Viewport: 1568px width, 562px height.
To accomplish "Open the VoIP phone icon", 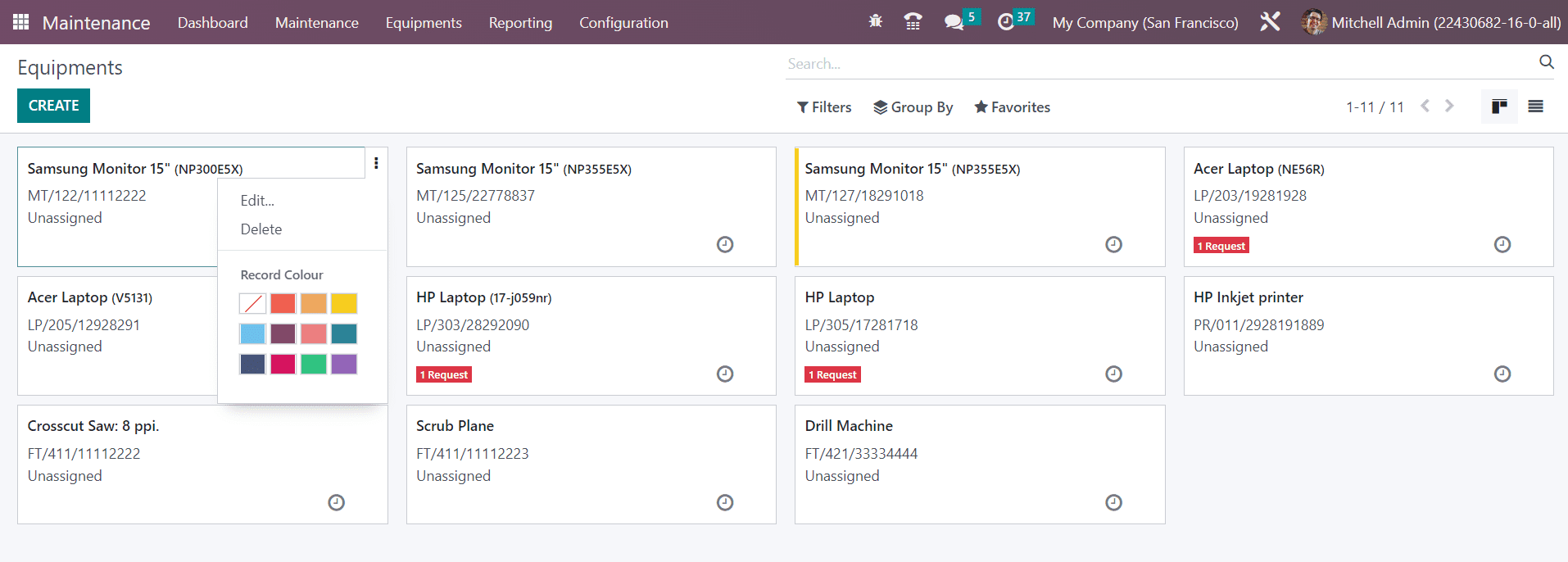I will [x=913, y=22].
